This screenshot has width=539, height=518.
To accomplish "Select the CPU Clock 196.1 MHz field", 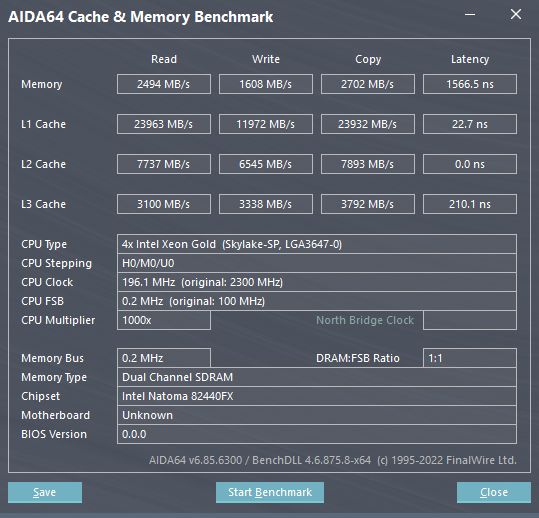I will coord(317,282).
